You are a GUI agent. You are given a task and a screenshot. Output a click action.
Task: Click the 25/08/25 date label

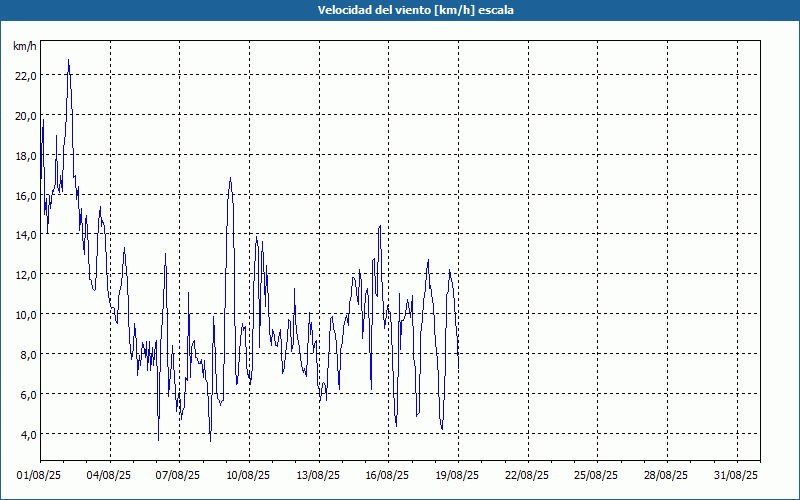(596, 475)
